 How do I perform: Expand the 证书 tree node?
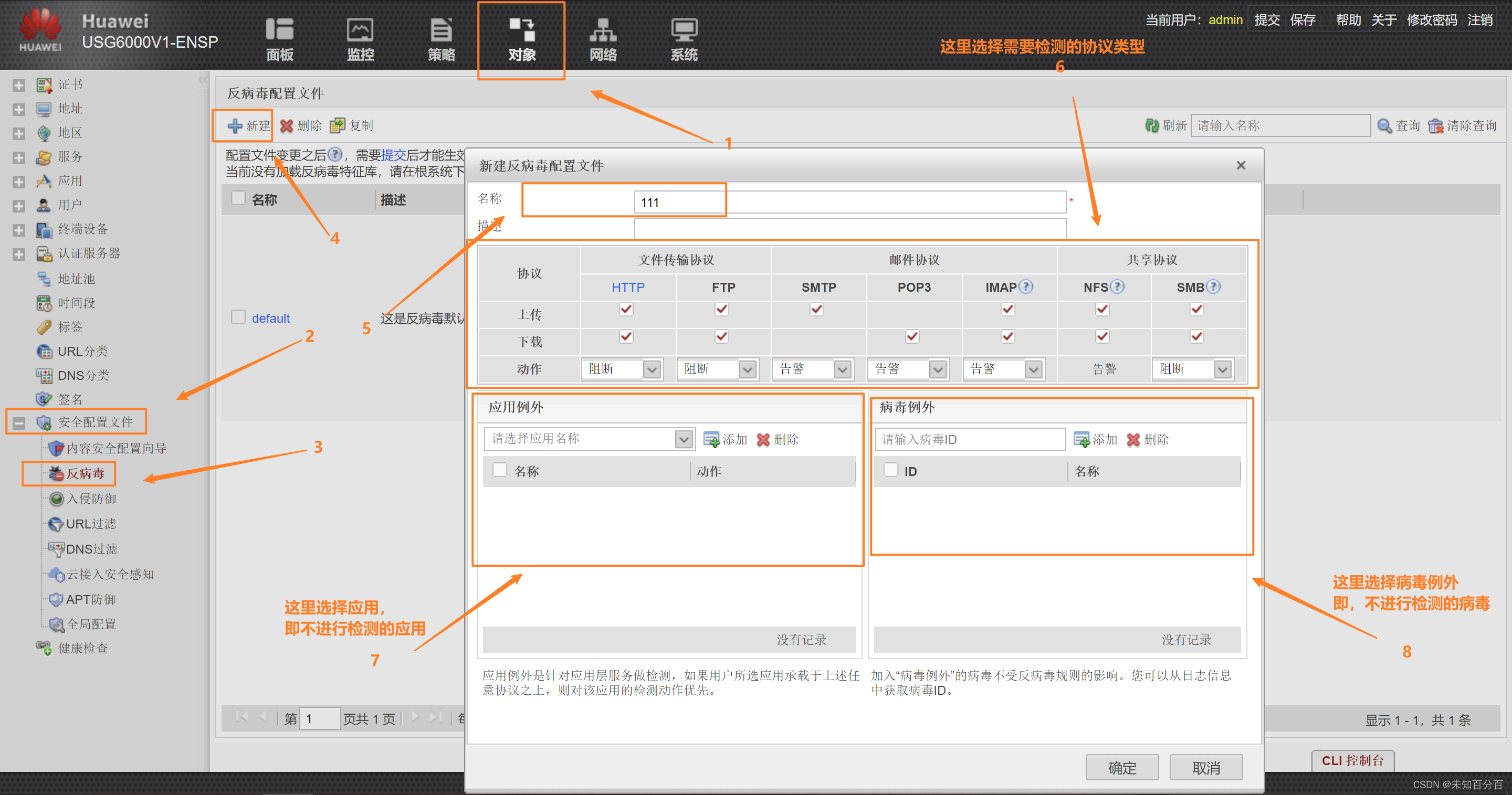pyautogui.click(x=19, y=86)
